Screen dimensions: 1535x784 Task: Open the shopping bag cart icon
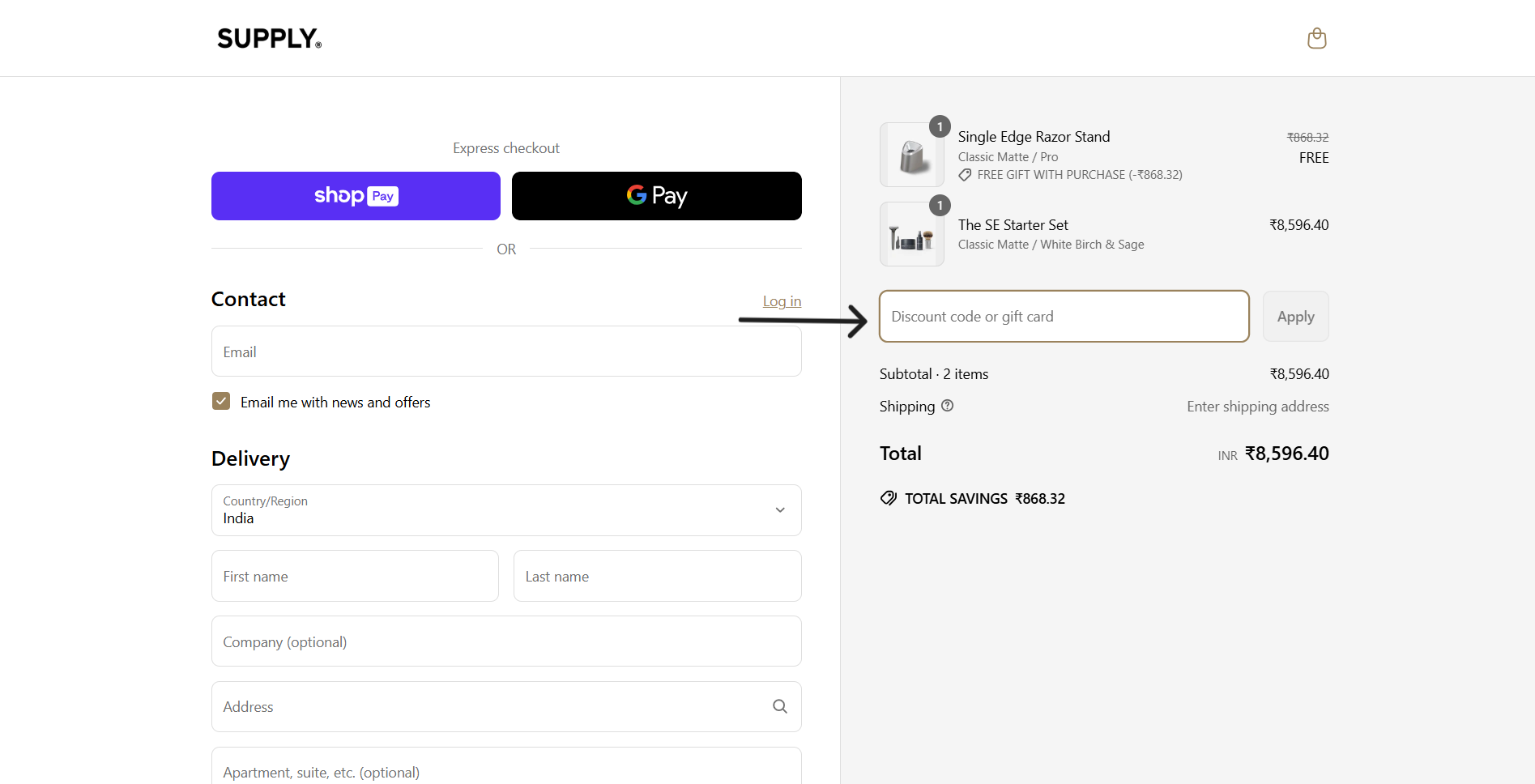(1316, 38)
